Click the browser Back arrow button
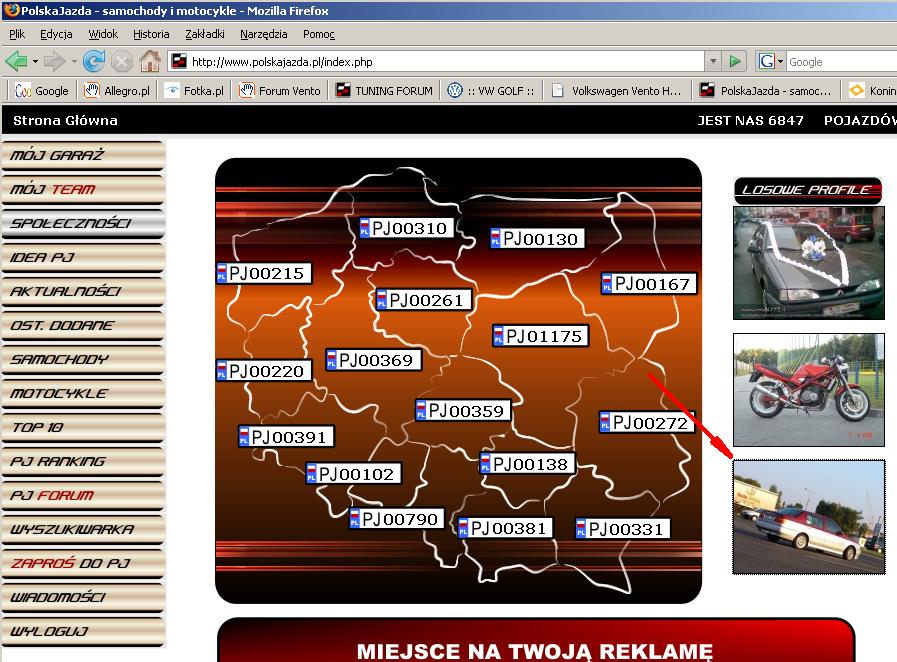Image resolution: width=897 pixels, height=662 pixels. (17, 61)
